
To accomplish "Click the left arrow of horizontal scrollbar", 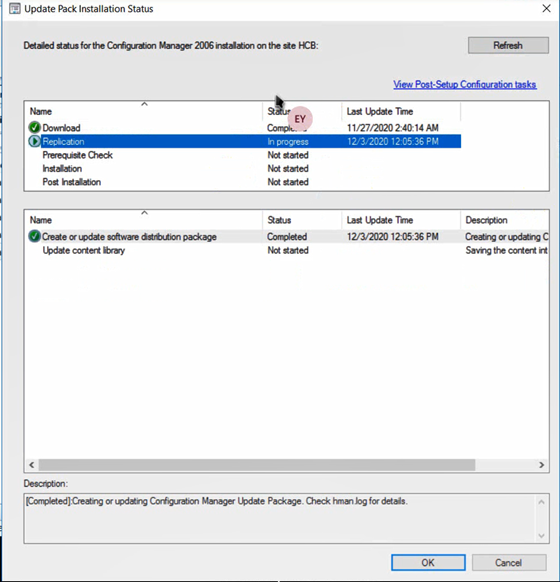I will tap(32, 465).
